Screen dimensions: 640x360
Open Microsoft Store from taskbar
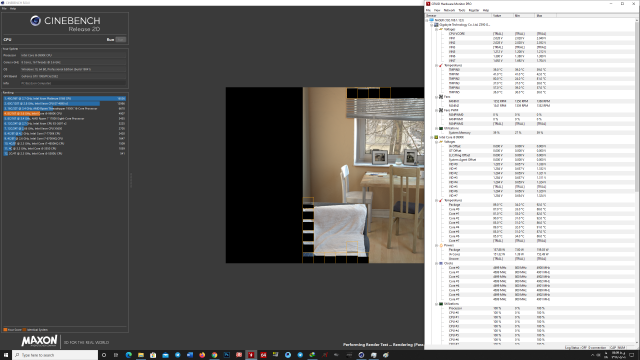coord(153,355)
